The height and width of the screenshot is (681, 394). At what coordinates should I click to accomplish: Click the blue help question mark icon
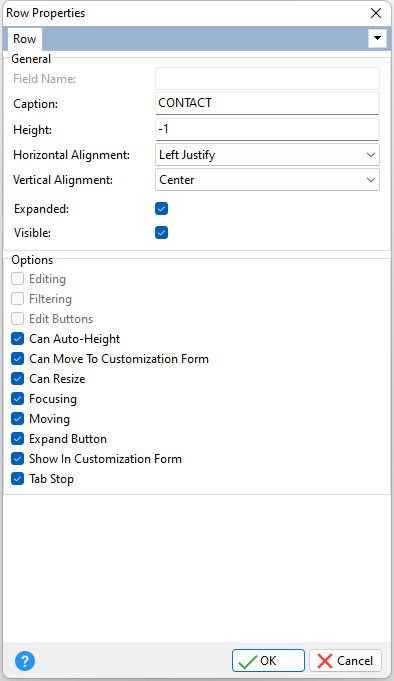[x=25, y=661]
